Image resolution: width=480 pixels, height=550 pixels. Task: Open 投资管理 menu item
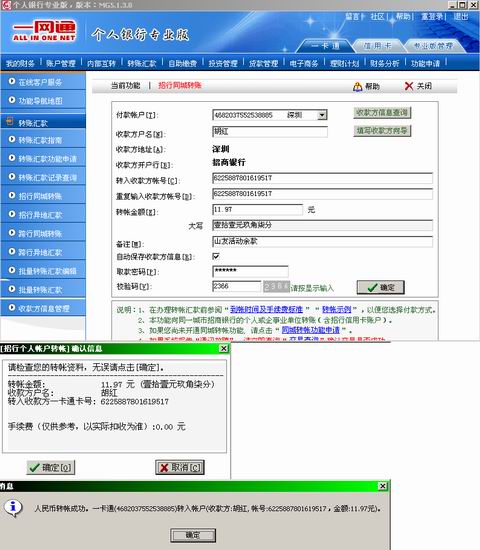223,63
